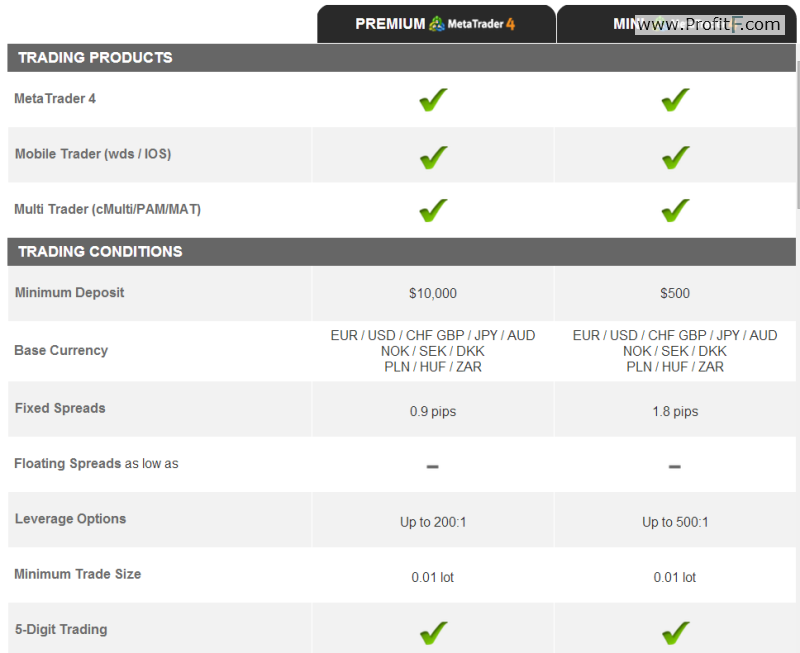Click the 5-Digit Trading row label
The width and height of the screenshot is (800, 653).
coord(61,630)
